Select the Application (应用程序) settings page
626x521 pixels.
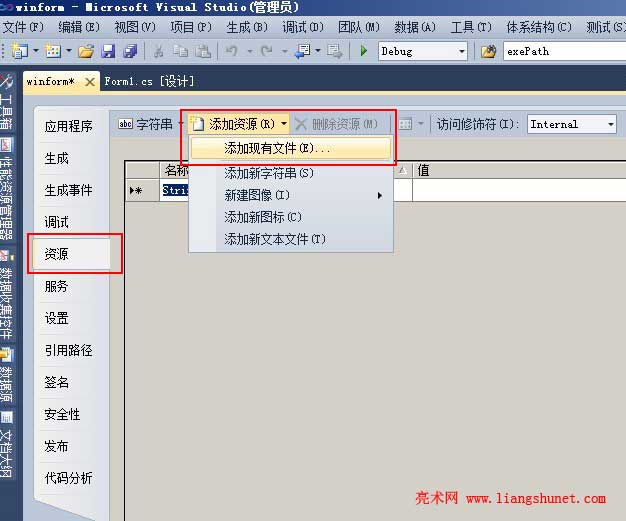pos(69,127)
